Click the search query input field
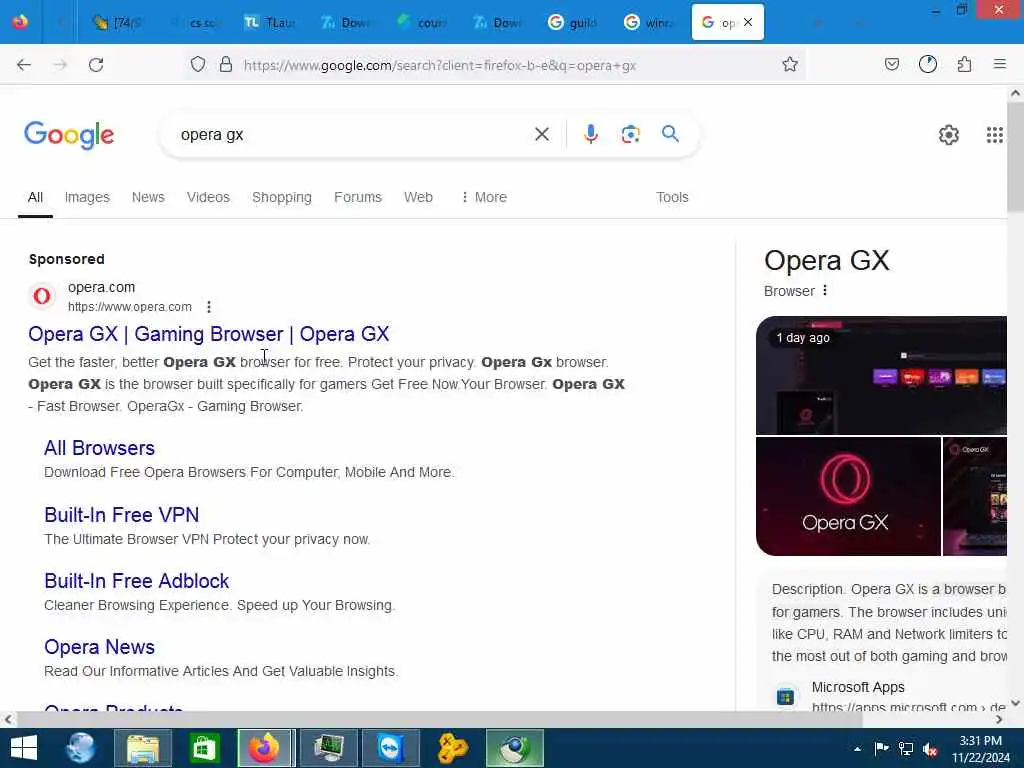 tap(353, 135)
